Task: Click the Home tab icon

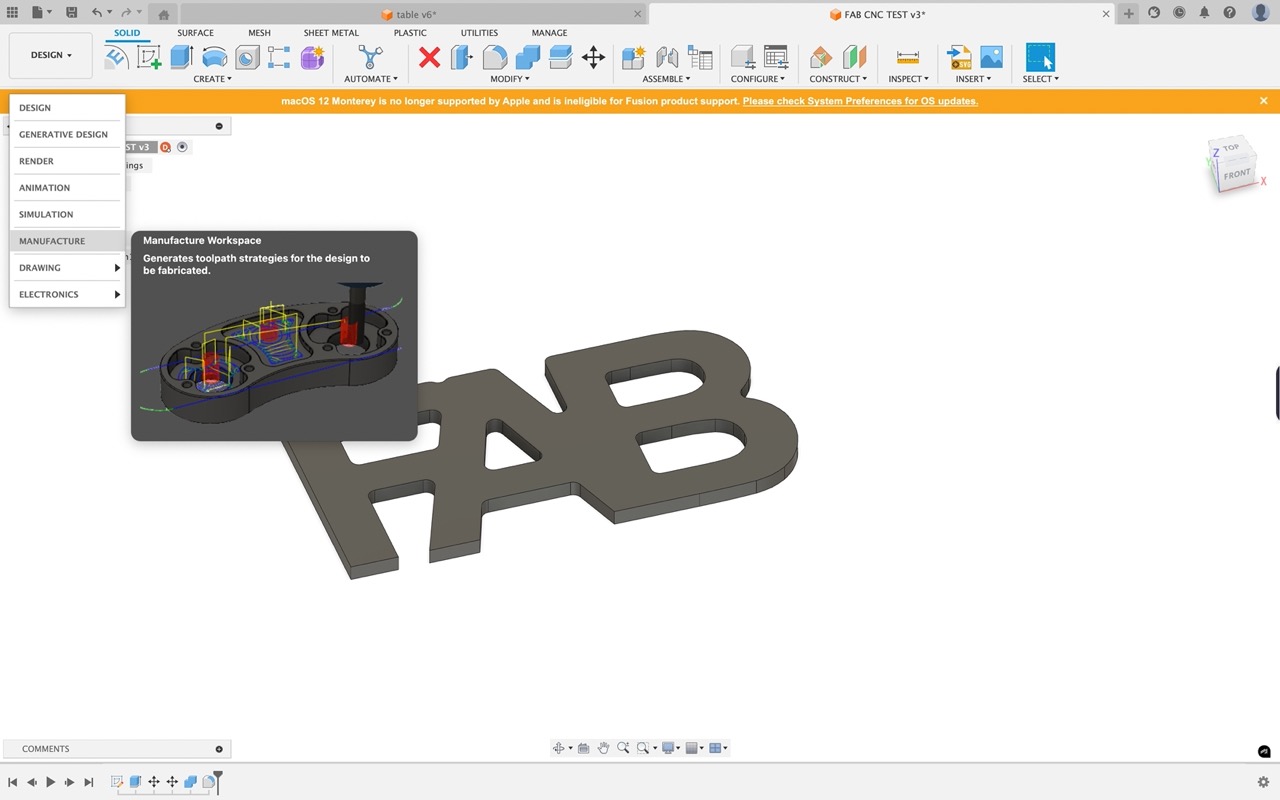Action: point(163,14)
